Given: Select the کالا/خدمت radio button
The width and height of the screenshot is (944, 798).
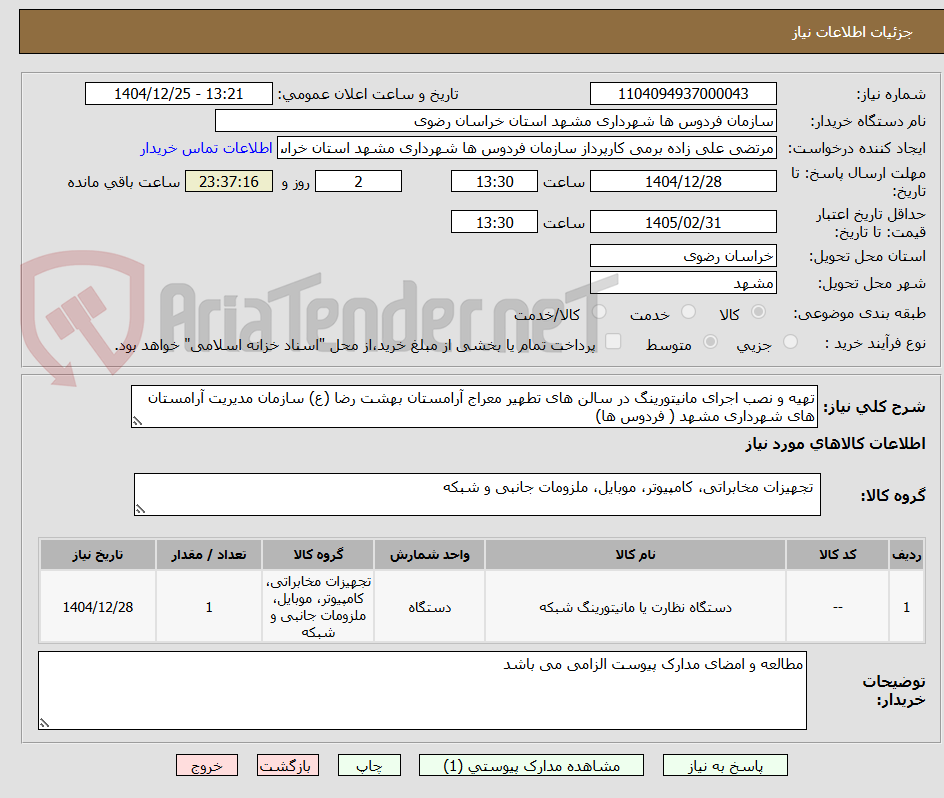Looking at the screenshot, I should (599, 312).
